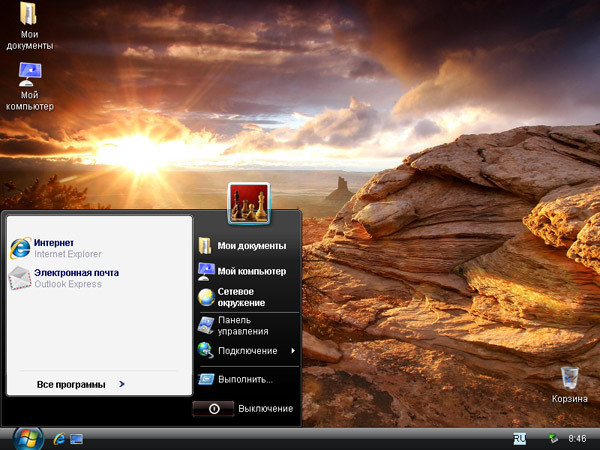Screen dimensions: 600x450
Task: Expand the Подключение submenu
Action: 247,351
